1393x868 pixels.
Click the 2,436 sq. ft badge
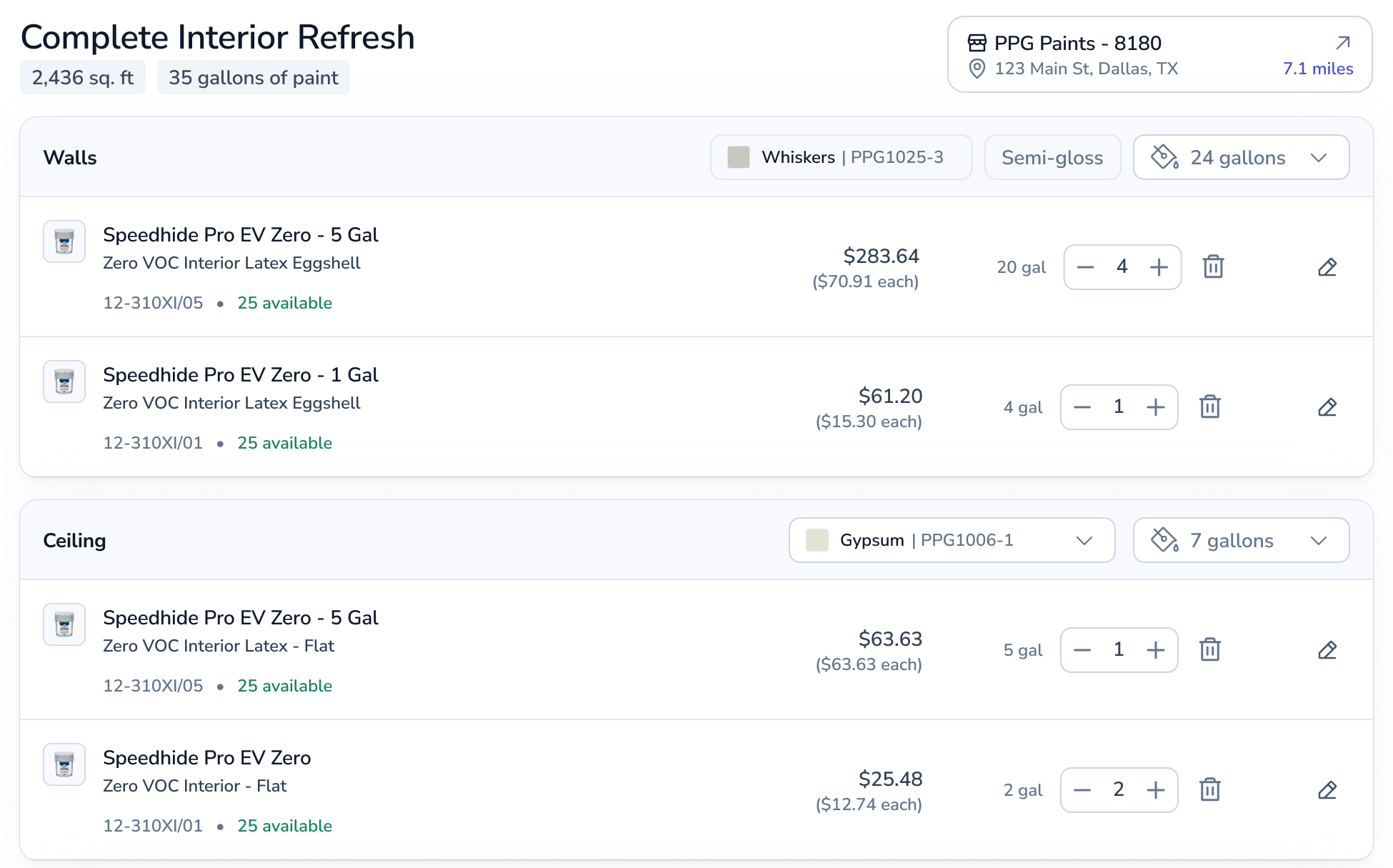coord(83,77)
